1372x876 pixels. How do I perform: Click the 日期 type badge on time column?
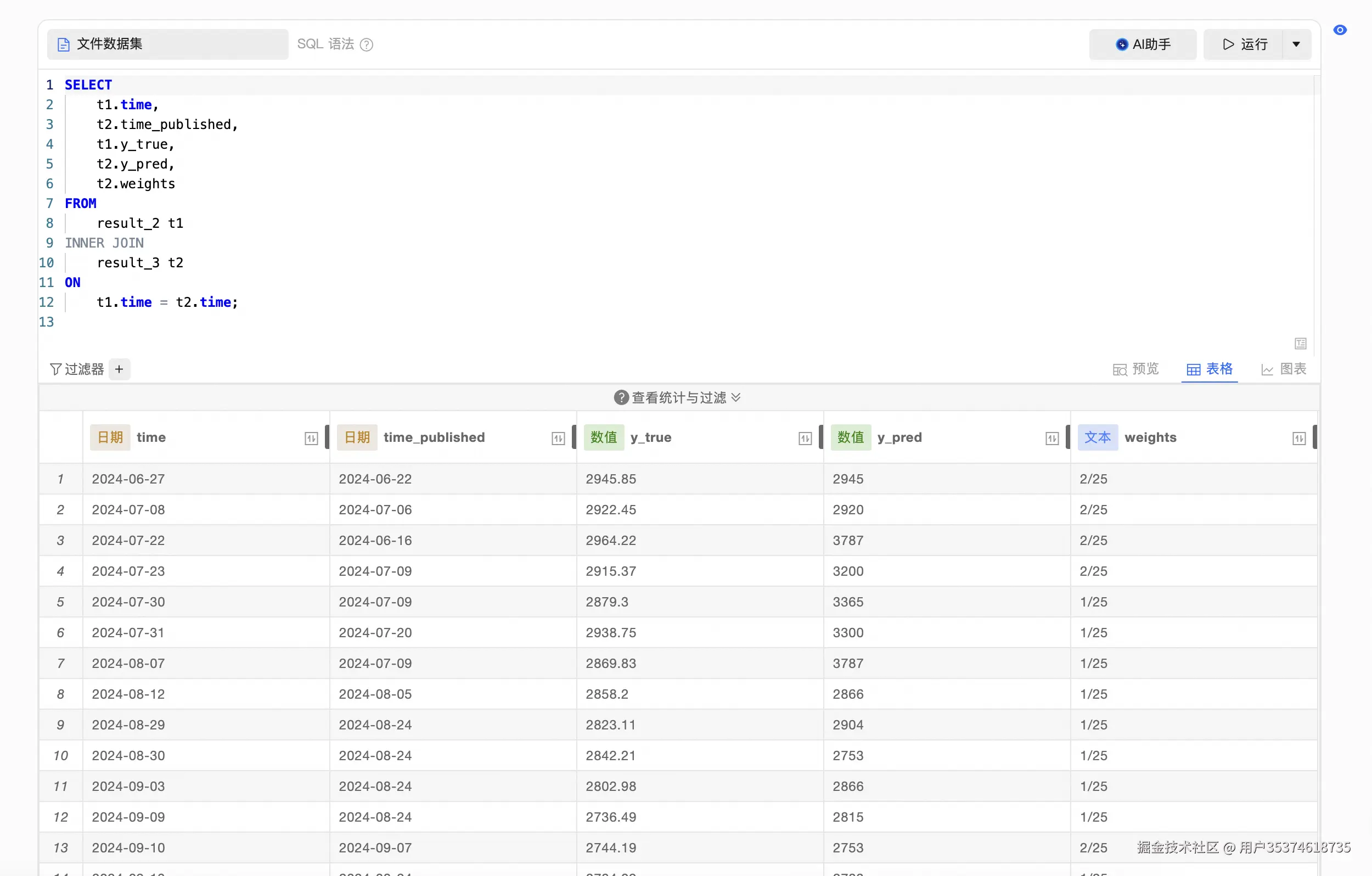pyautogui.click(x=110, y=437)
